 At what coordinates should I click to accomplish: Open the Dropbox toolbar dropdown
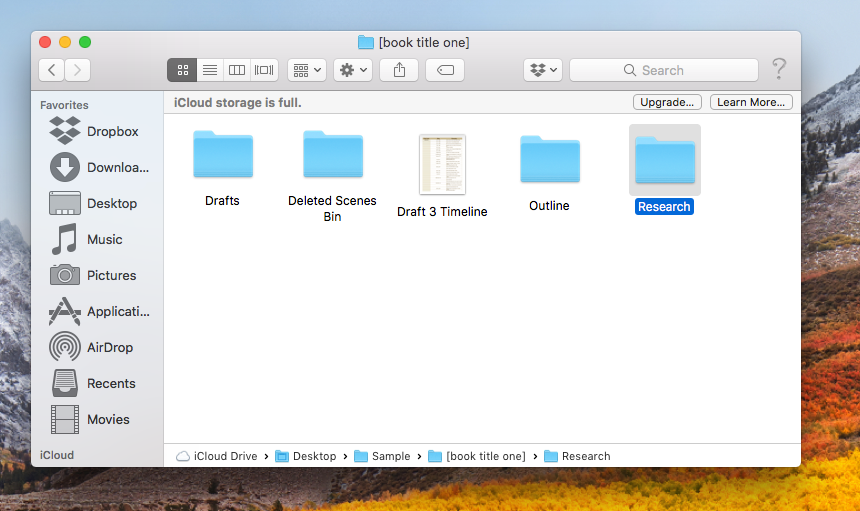point(543,70)
